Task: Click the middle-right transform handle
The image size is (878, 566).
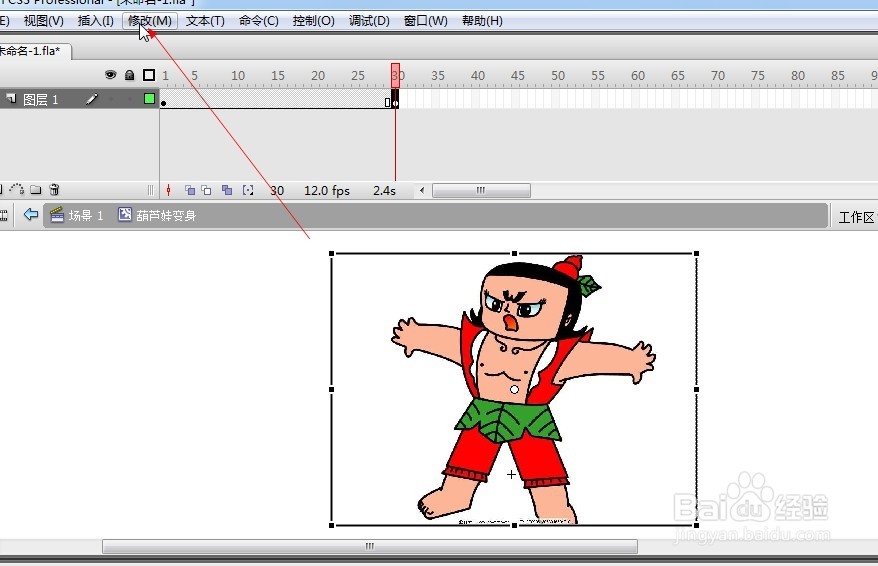Action: click(697, 389)
